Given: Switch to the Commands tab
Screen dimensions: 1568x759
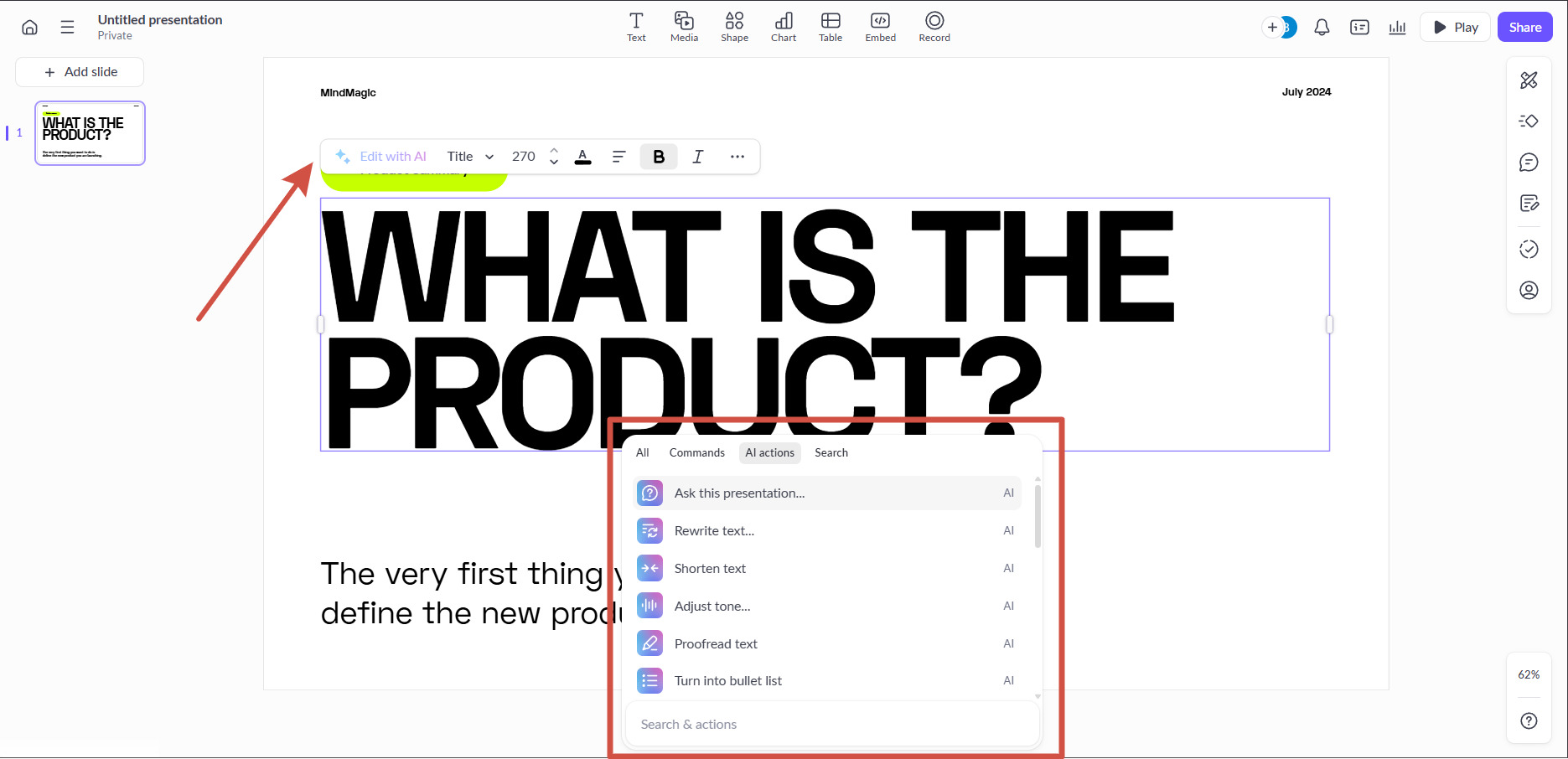Looking at the screenshot, I should tap(696, 453).
